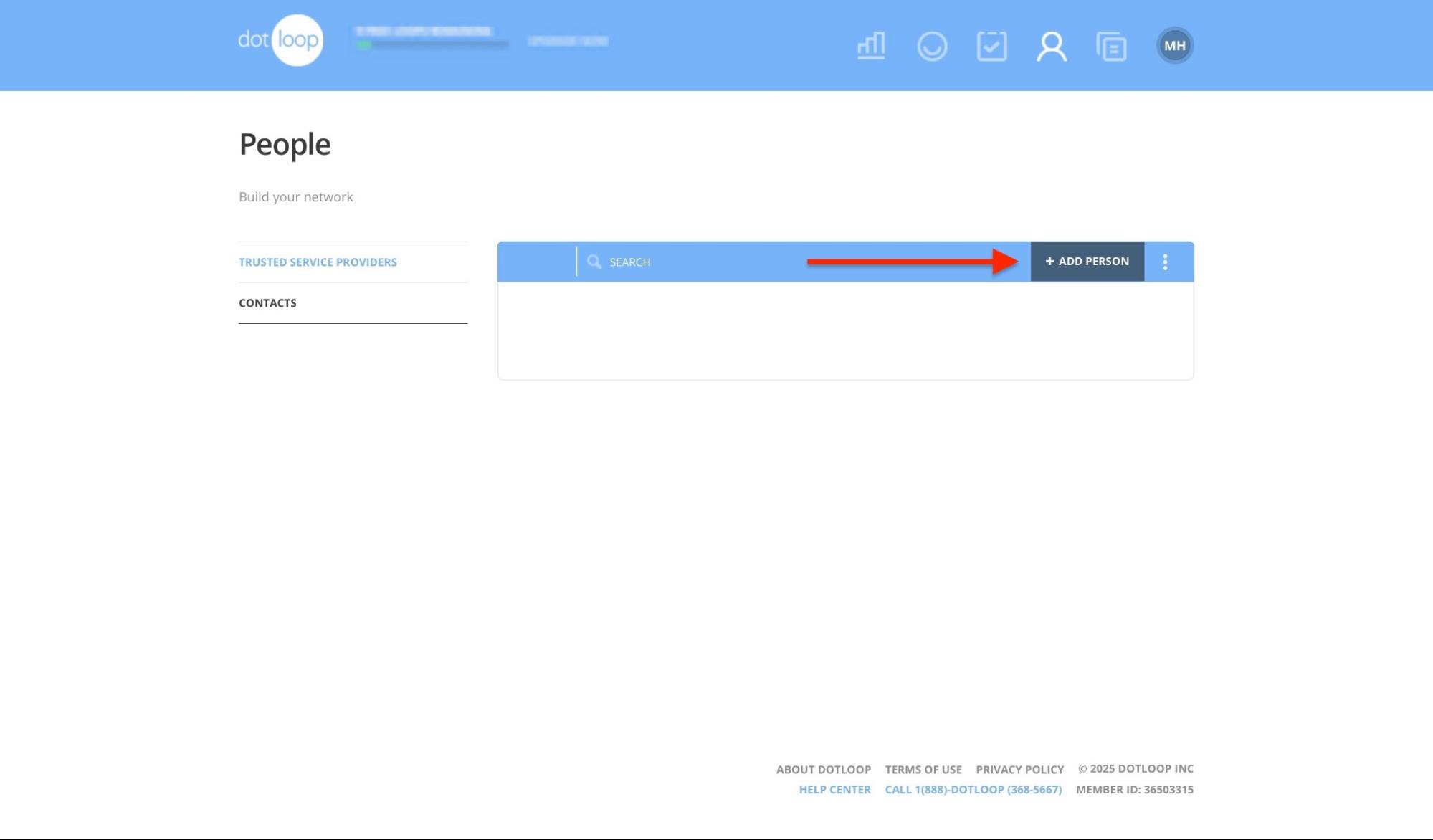
Task: Open the Reports bar chart icon
Action: pos(870,45)
